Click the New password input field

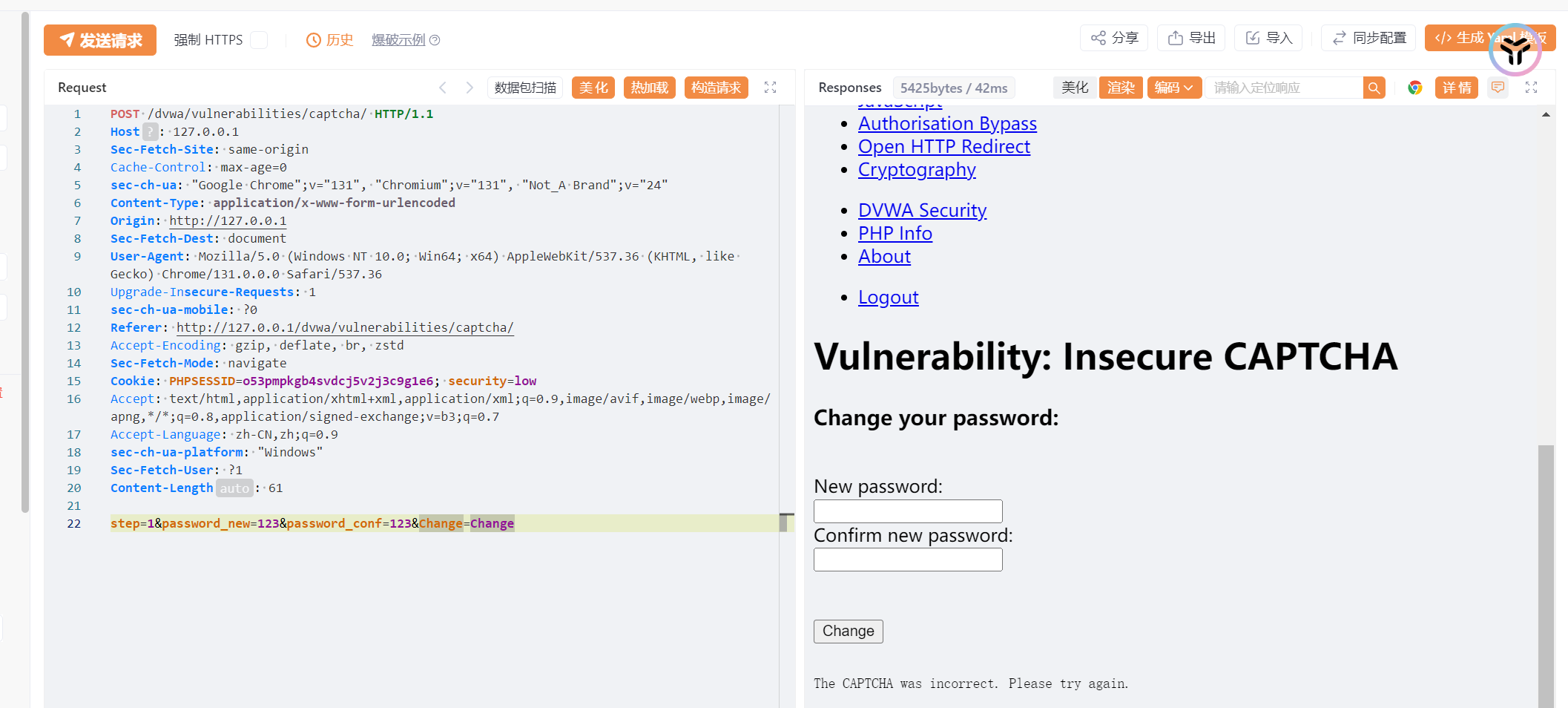click(x=908, y=511)
